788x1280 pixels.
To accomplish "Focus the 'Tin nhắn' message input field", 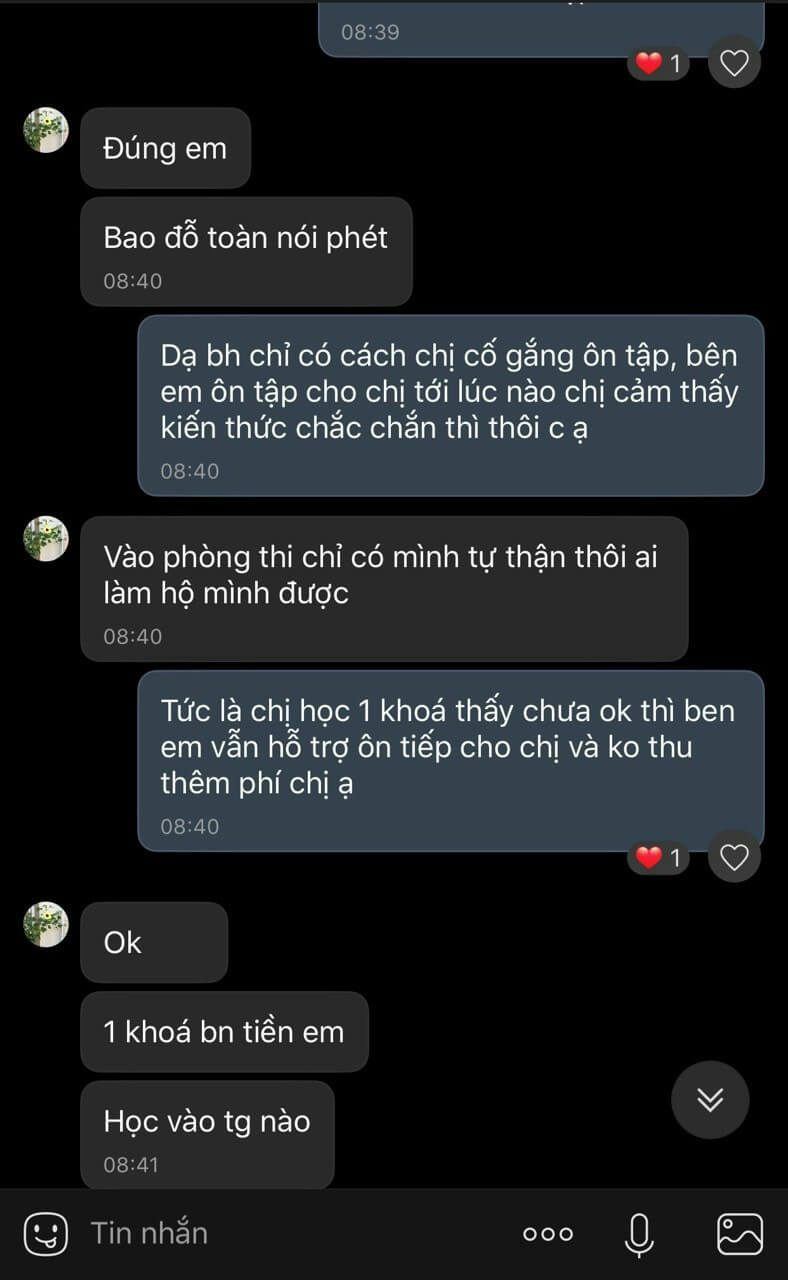I will point(290,1234).
